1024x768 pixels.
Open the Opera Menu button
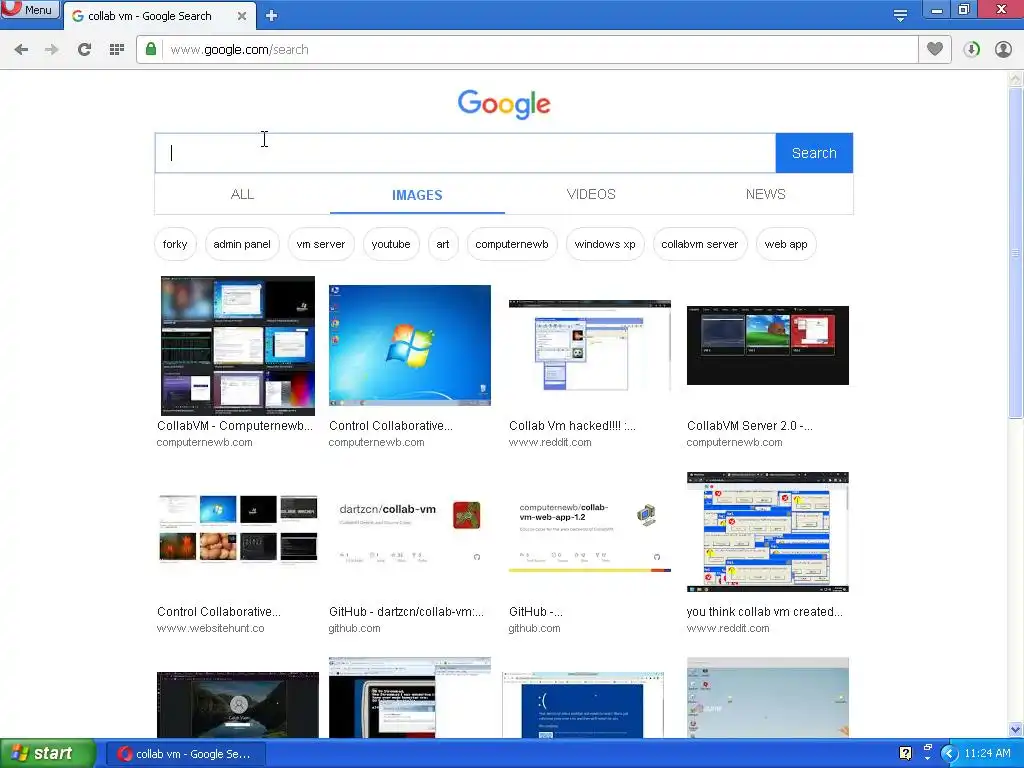[x=29, y=9]
